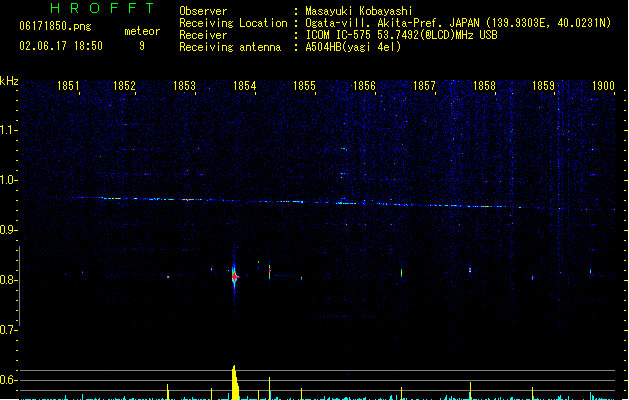The image size is (629, 400).
Task: Click observer name Masayuki Kobayashi
Action: [359, 11]
